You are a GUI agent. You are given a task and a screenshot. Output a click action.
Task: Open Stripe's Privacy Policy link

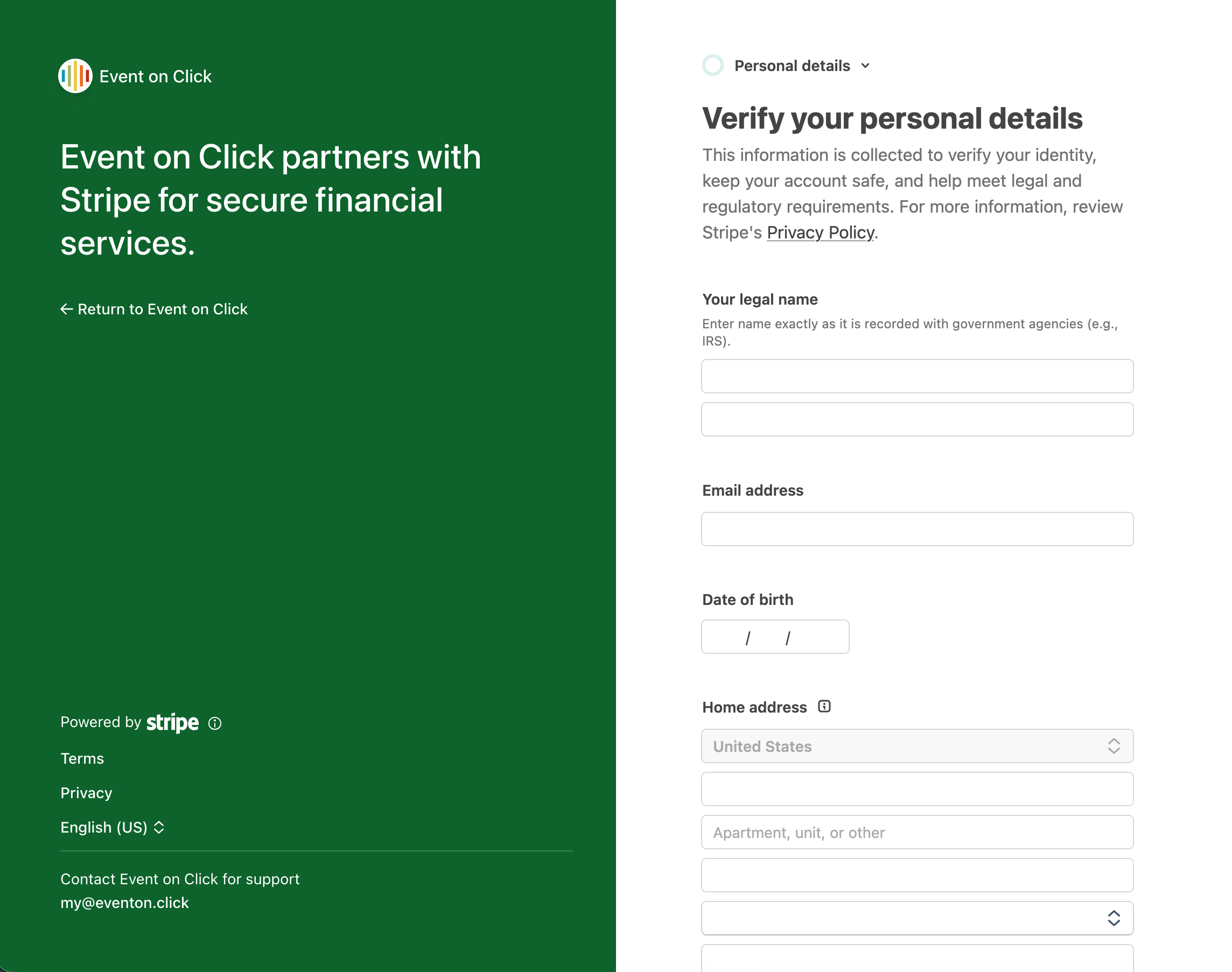820,232
